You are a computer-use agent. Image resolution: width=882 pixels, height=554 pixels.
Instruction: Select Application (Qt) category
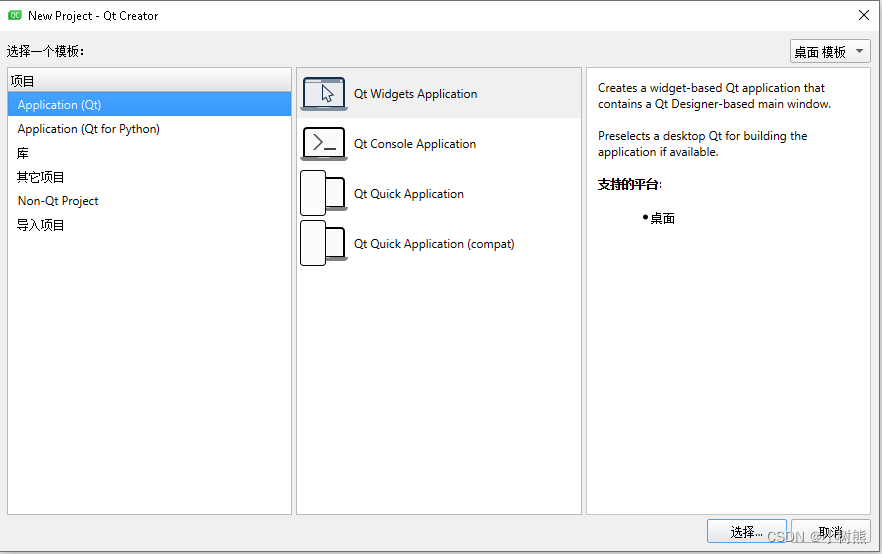[149, 105]
